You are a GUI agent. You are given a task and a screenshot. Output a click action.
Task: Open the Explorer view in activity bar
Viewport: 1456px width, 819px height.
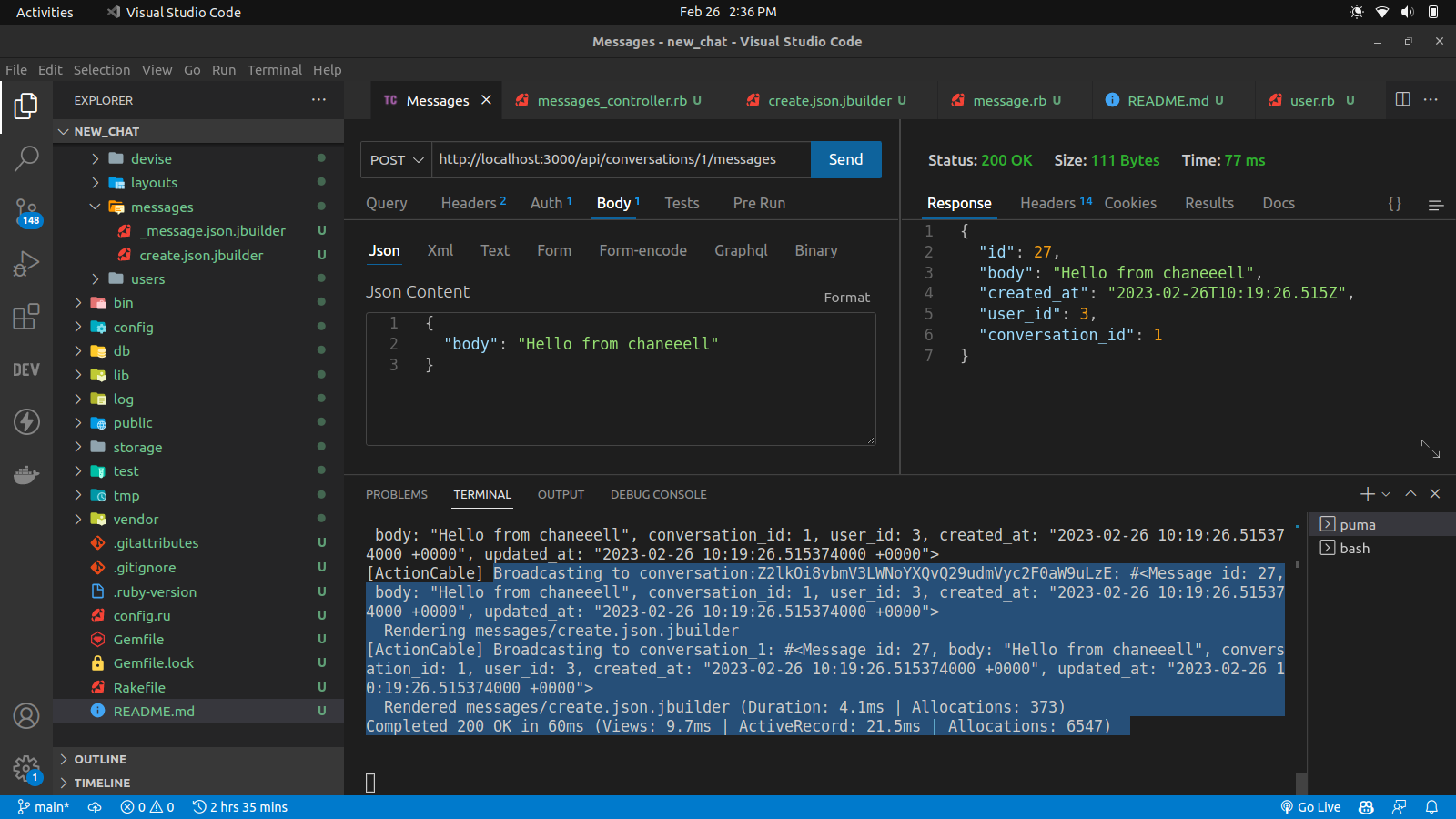pyautogui.click(x=26, y=106)
